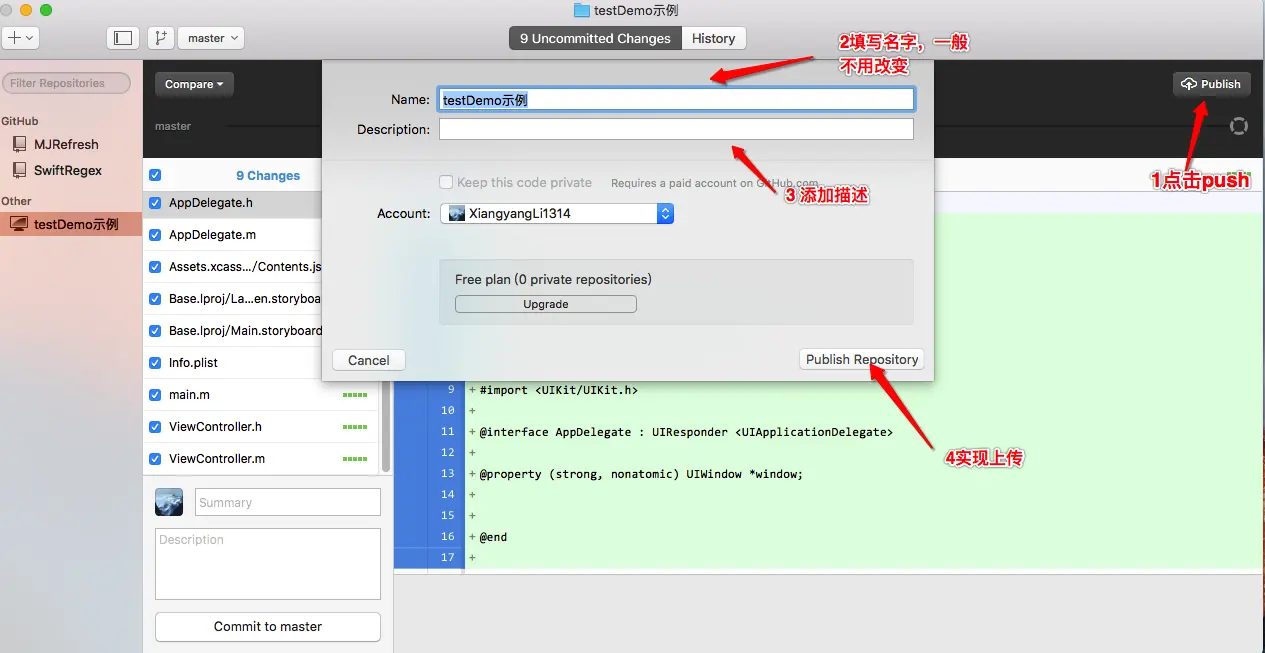Click the testDemo示例 computer icon
The height and width of the screenshot is (653, 1265).
(x=18, y=224)
